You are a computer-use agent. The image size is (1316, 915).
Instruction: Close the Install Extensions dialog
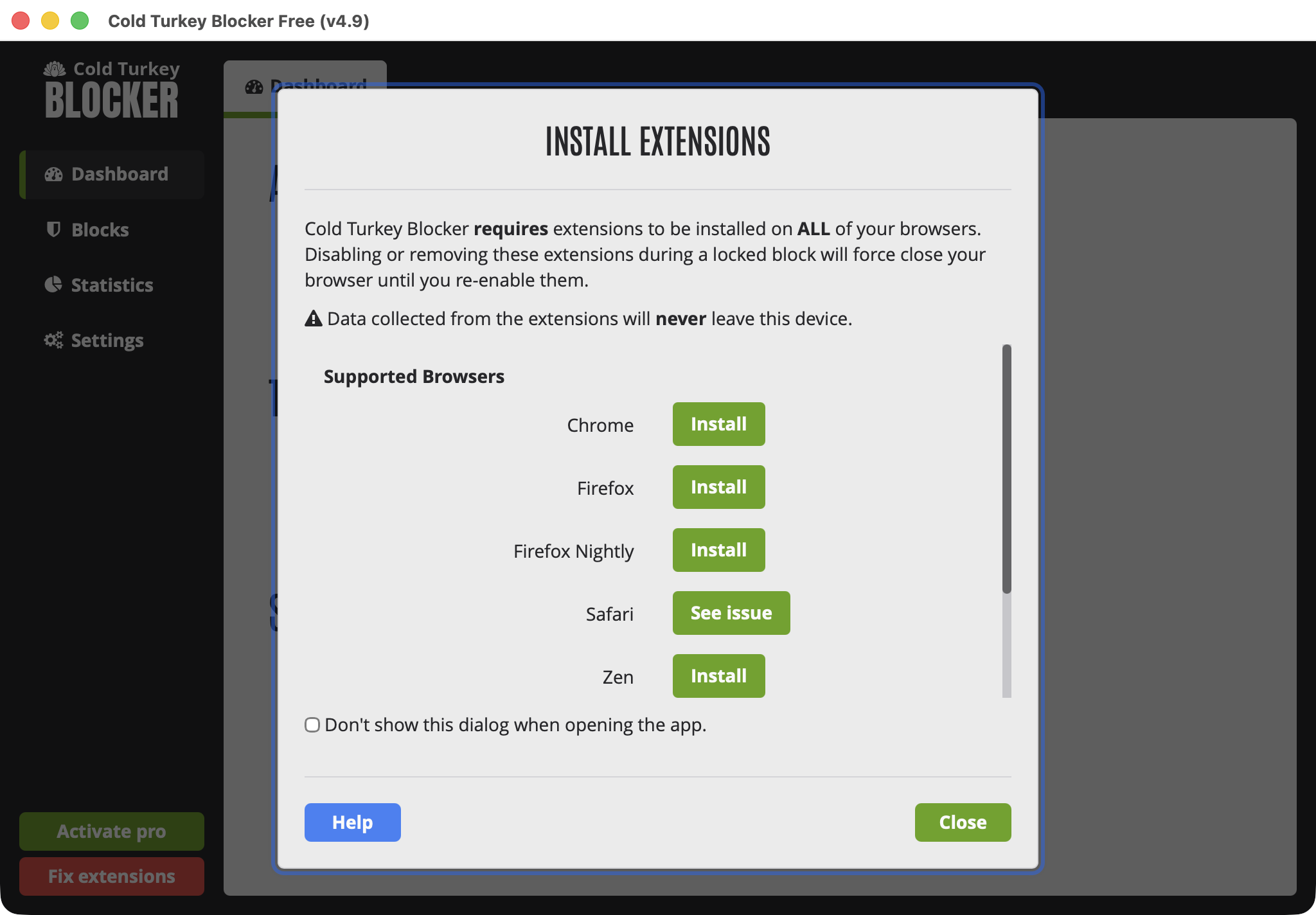click(x=963, y=822)
